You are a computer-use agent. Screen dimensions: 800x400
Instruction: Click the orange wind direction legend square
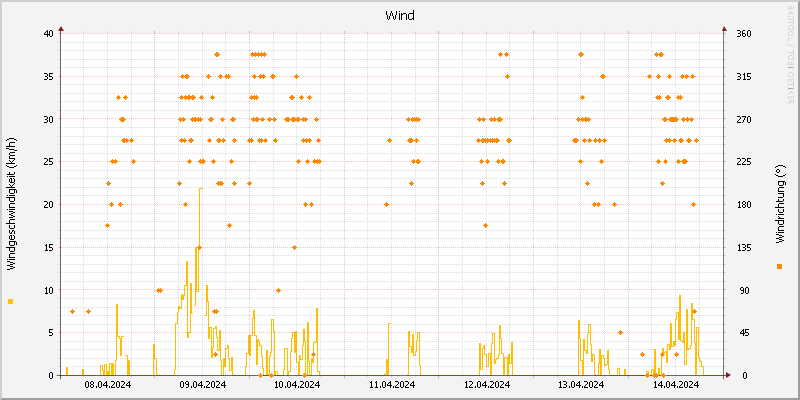[x=779, y=266]
